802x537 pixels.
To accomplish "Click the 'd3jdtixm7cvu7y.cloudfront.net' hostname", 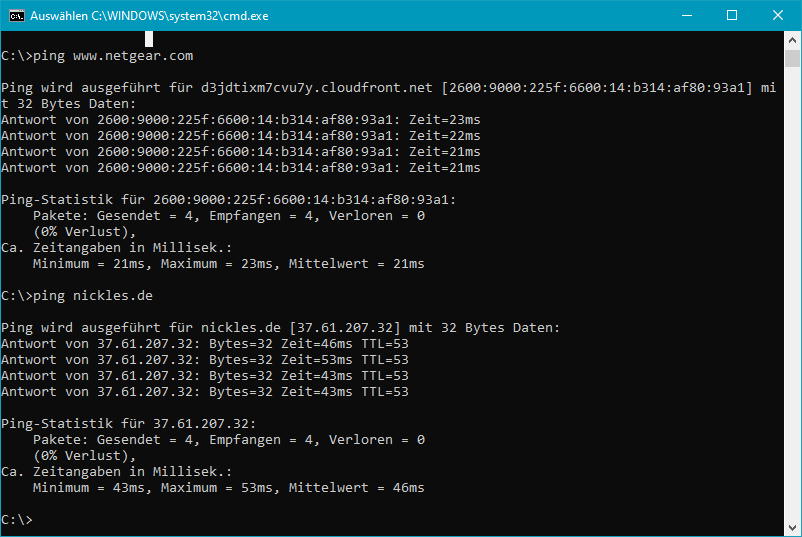I will pos(317,87).
